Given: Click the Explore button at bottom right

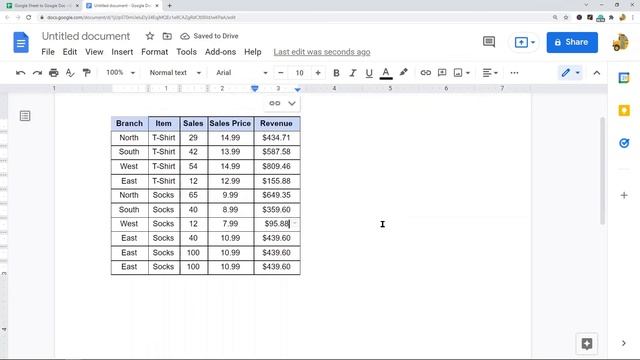Looking at the screenshot, I should point(587,344).
